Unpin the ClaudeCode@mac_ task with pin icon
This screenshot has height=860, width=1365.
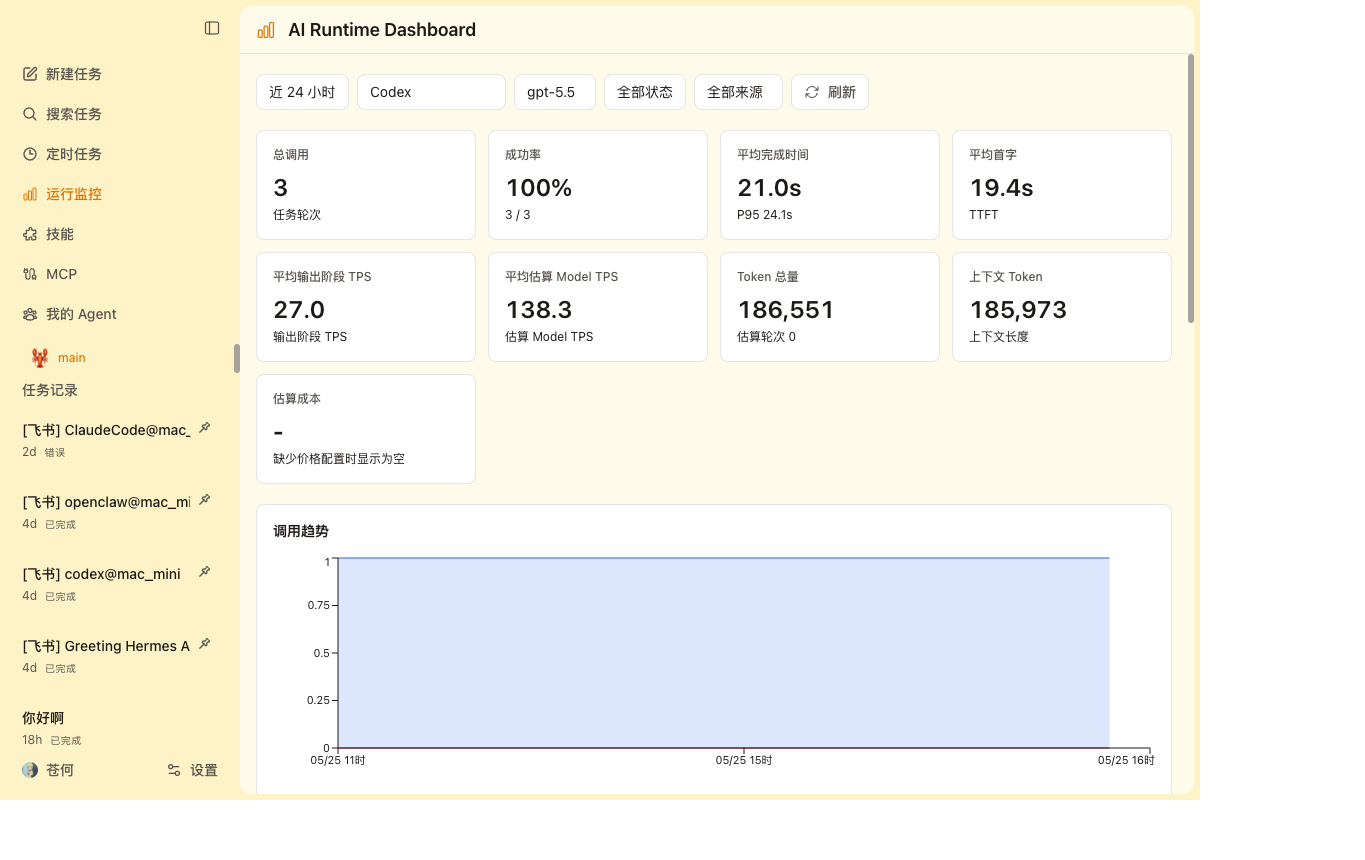[x=204, y=428]
